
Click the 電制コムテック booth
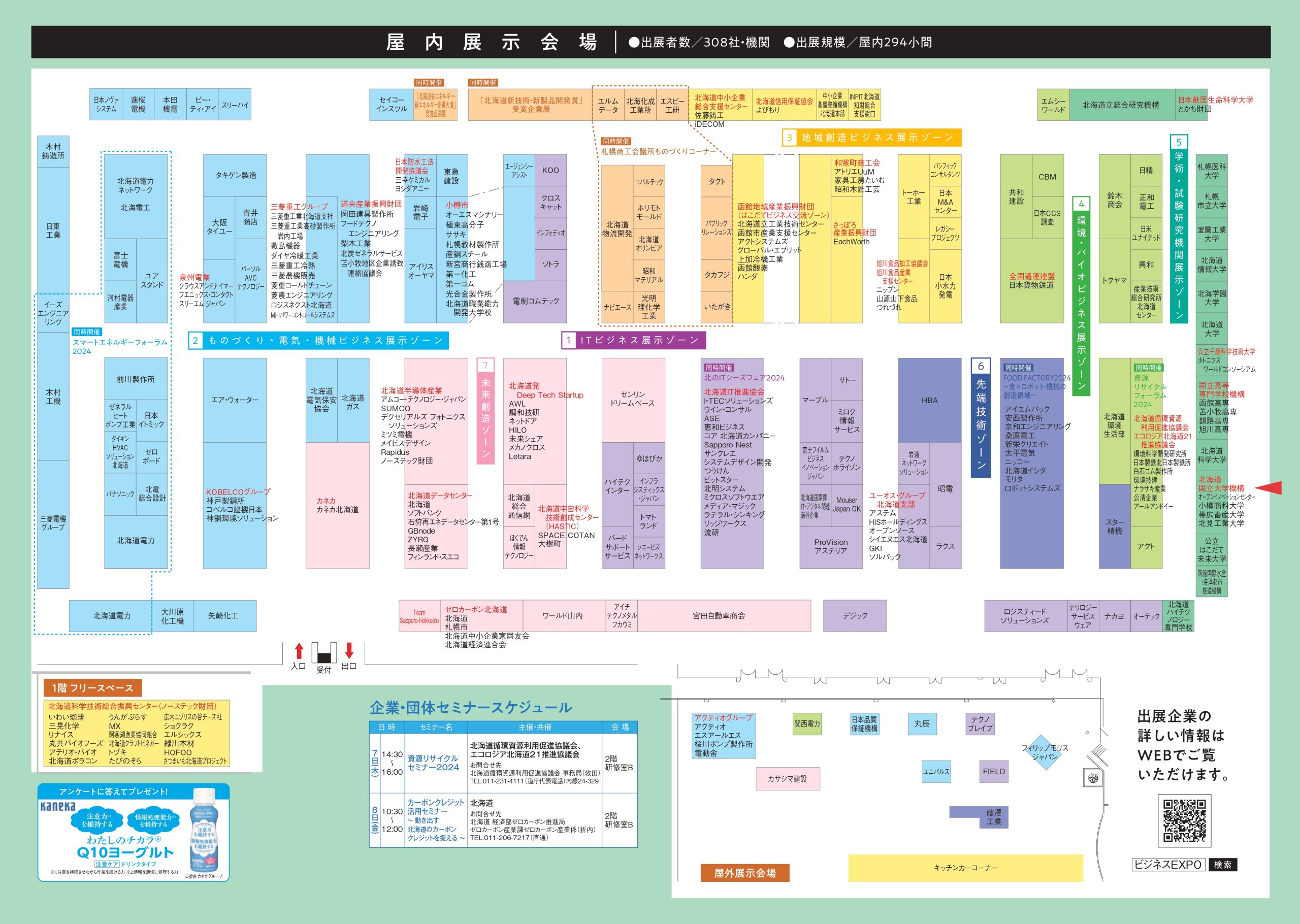pos(535,302)
